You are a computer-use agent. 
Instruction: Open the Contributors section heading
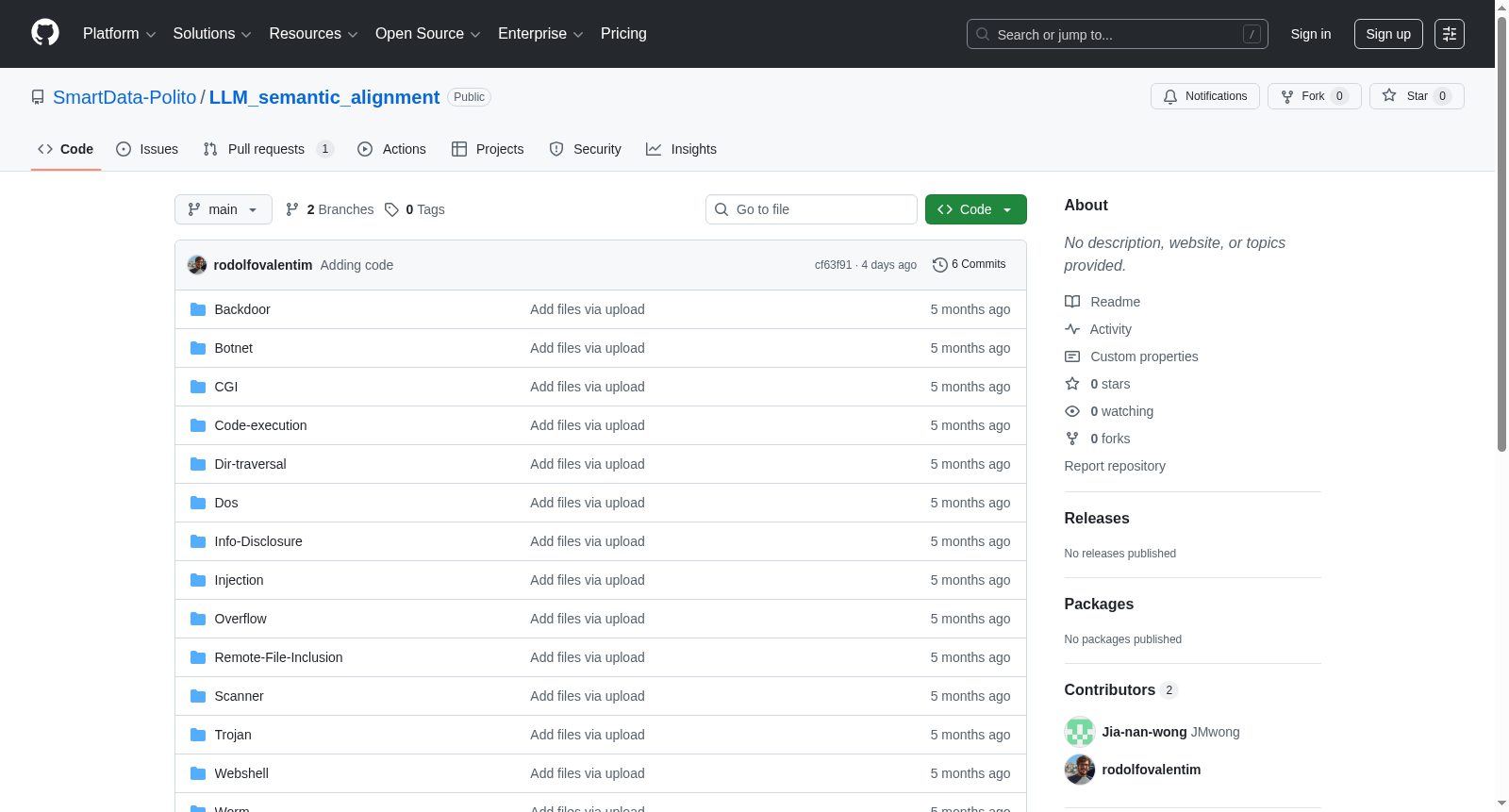pyautogui.click(x=1121, y=690)
